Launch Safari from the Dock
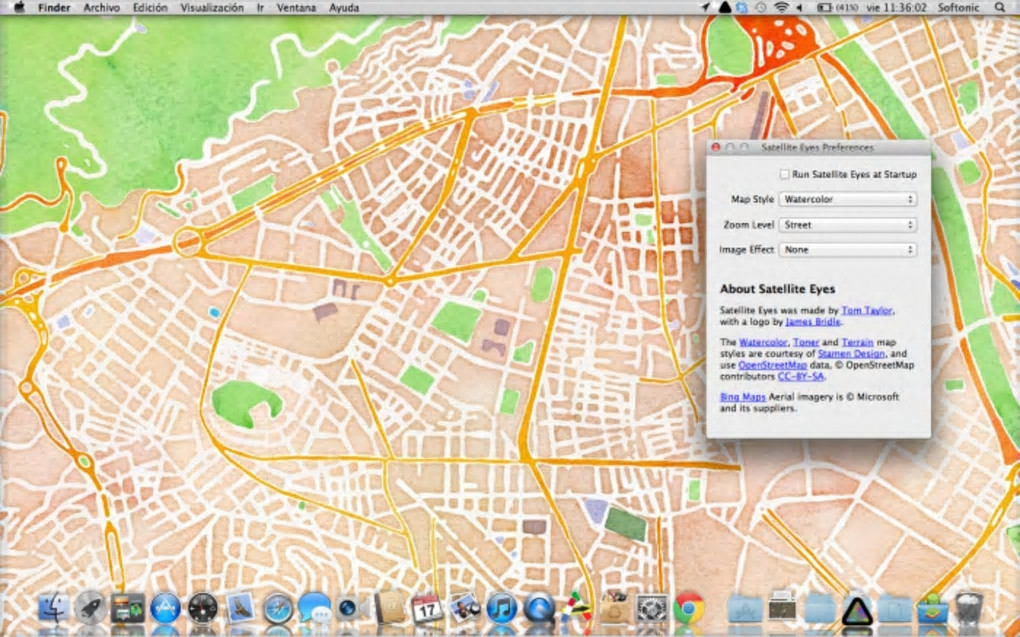The image size is (1020, 637). point(277,607)
